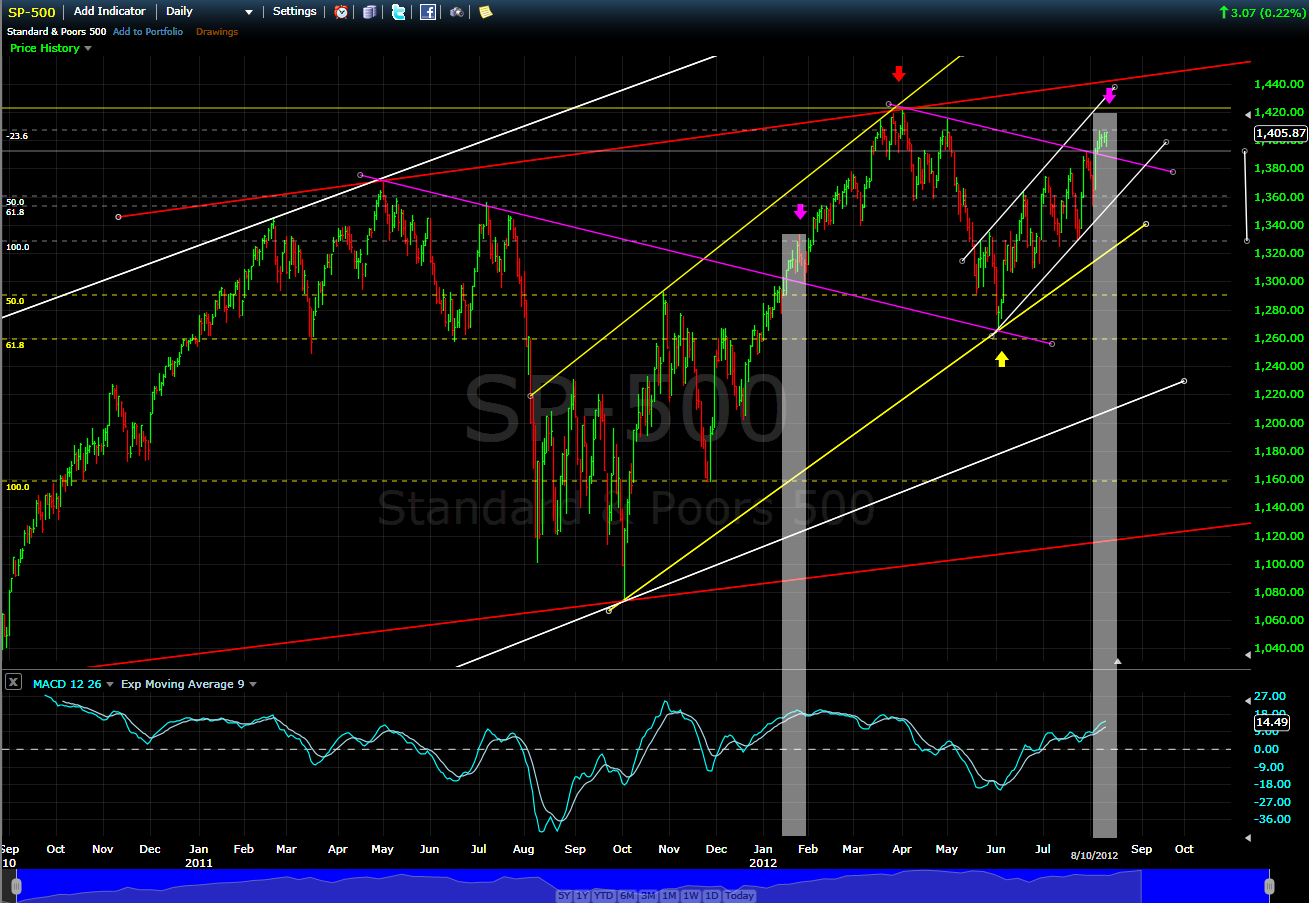The image size is (1309, 903).
Task: Click the red down arrow drawing near April
Action: pos(898,73)
